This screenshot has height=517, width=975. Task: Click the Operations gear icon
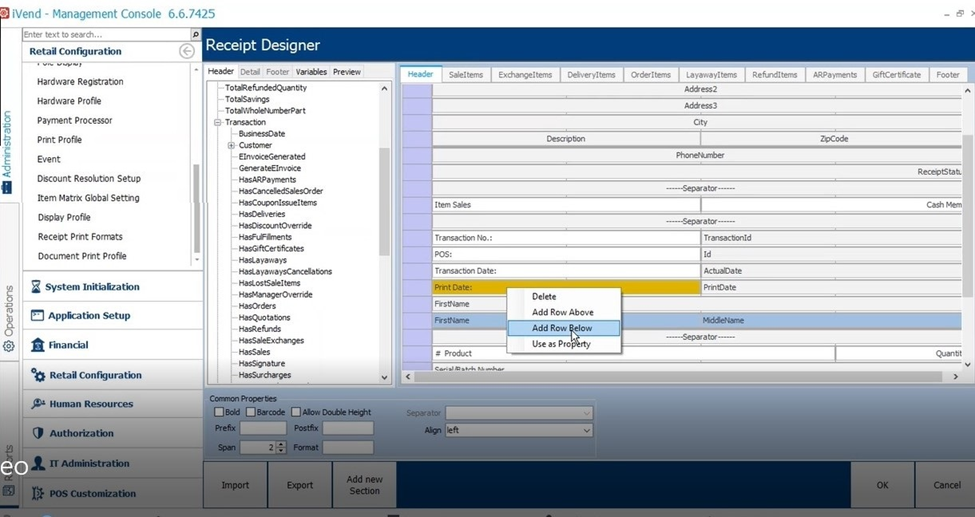[8, 347]
